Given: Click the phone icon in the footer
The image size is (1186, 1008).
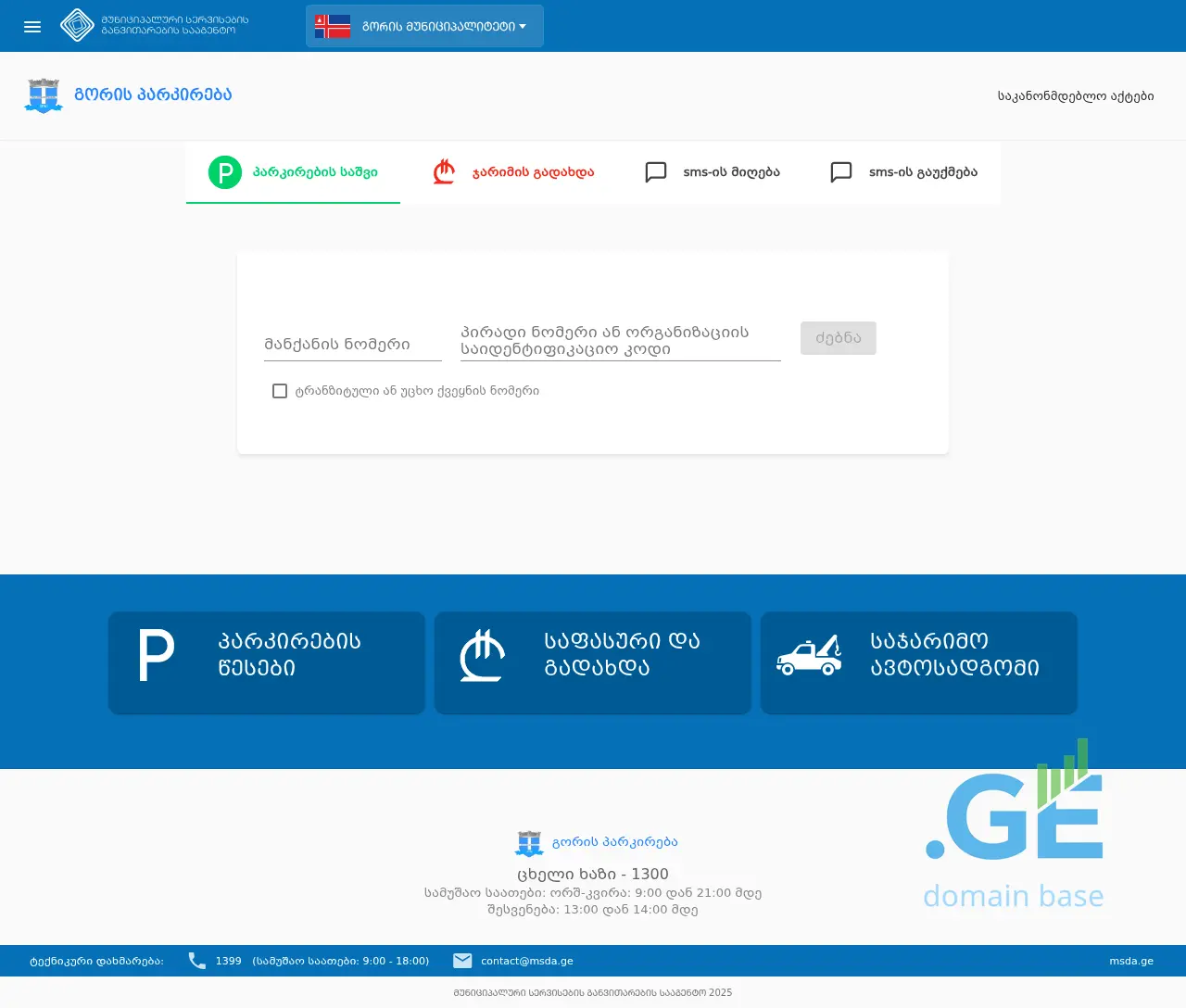Looking at the screenshot, I should pos(197,961).
